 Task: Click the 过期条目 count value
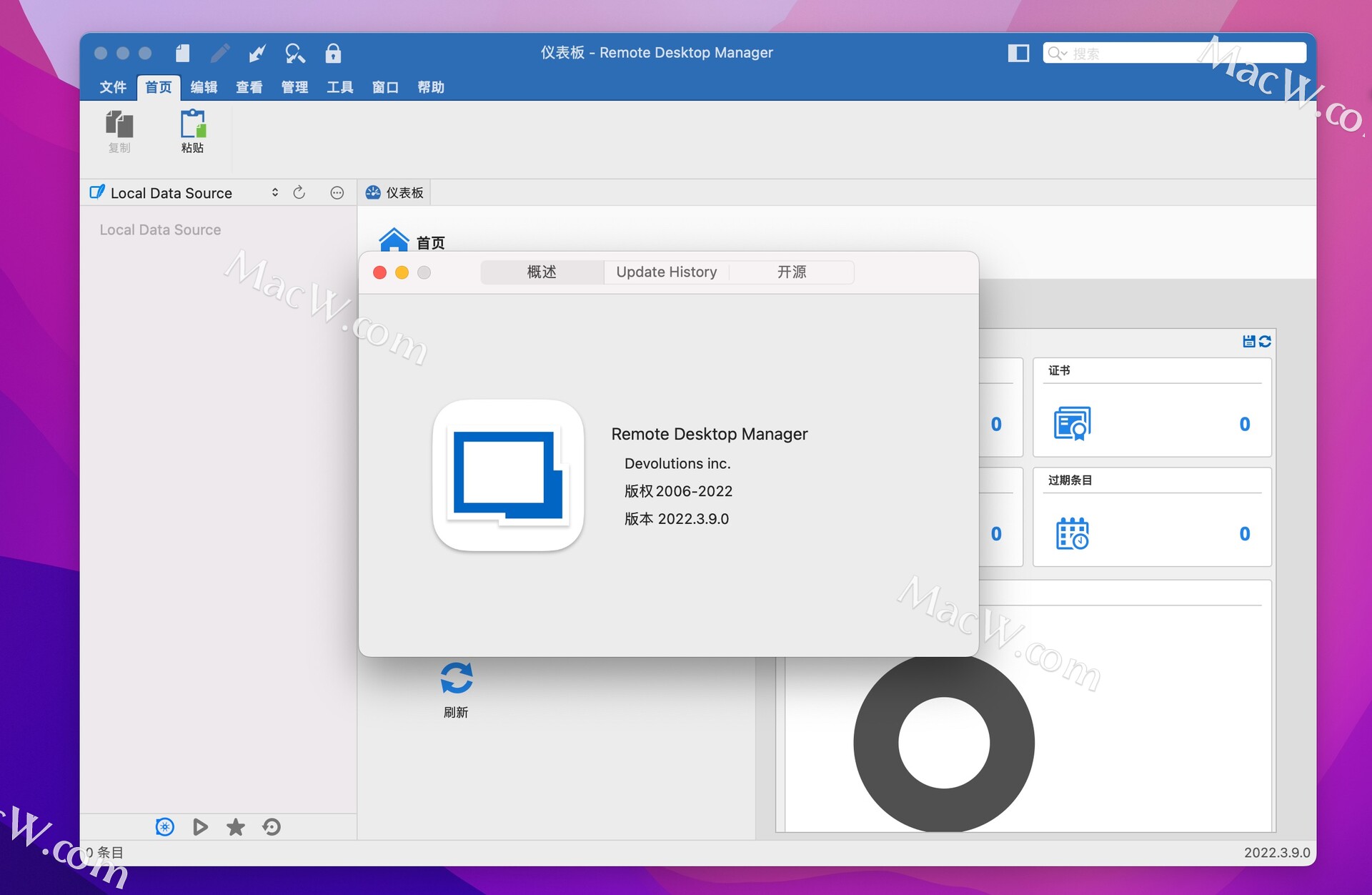(1245, 533)
